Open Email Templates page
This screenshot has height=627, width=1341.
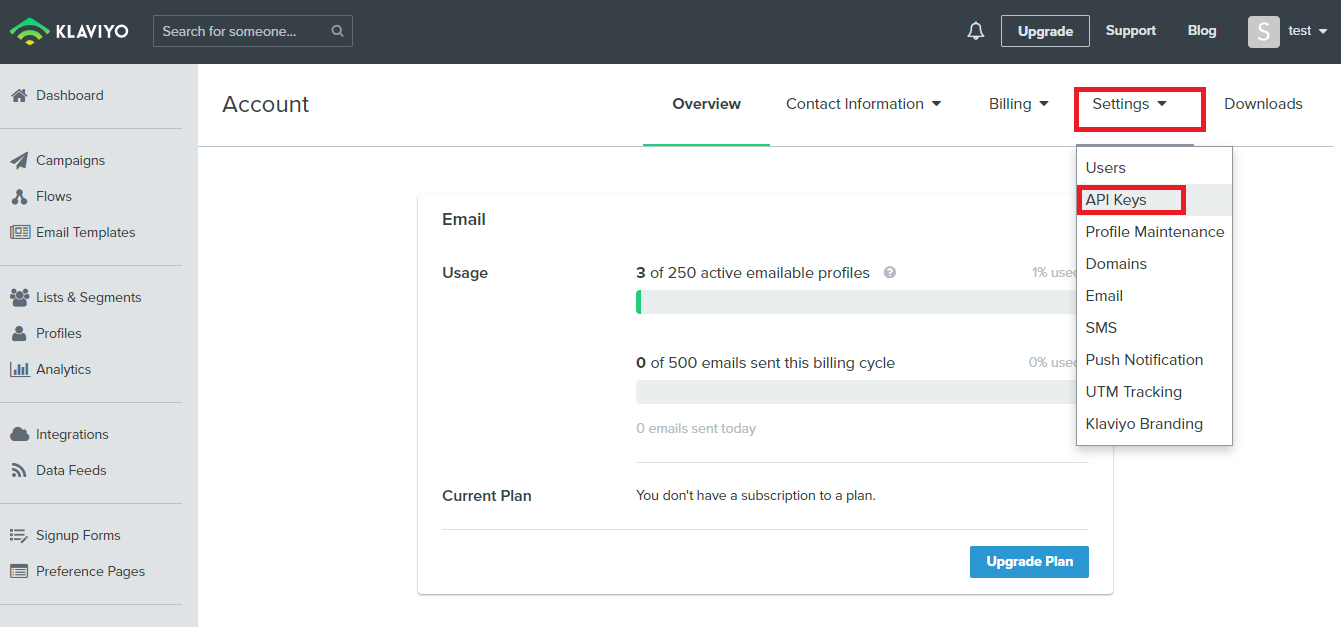[85, 232]
